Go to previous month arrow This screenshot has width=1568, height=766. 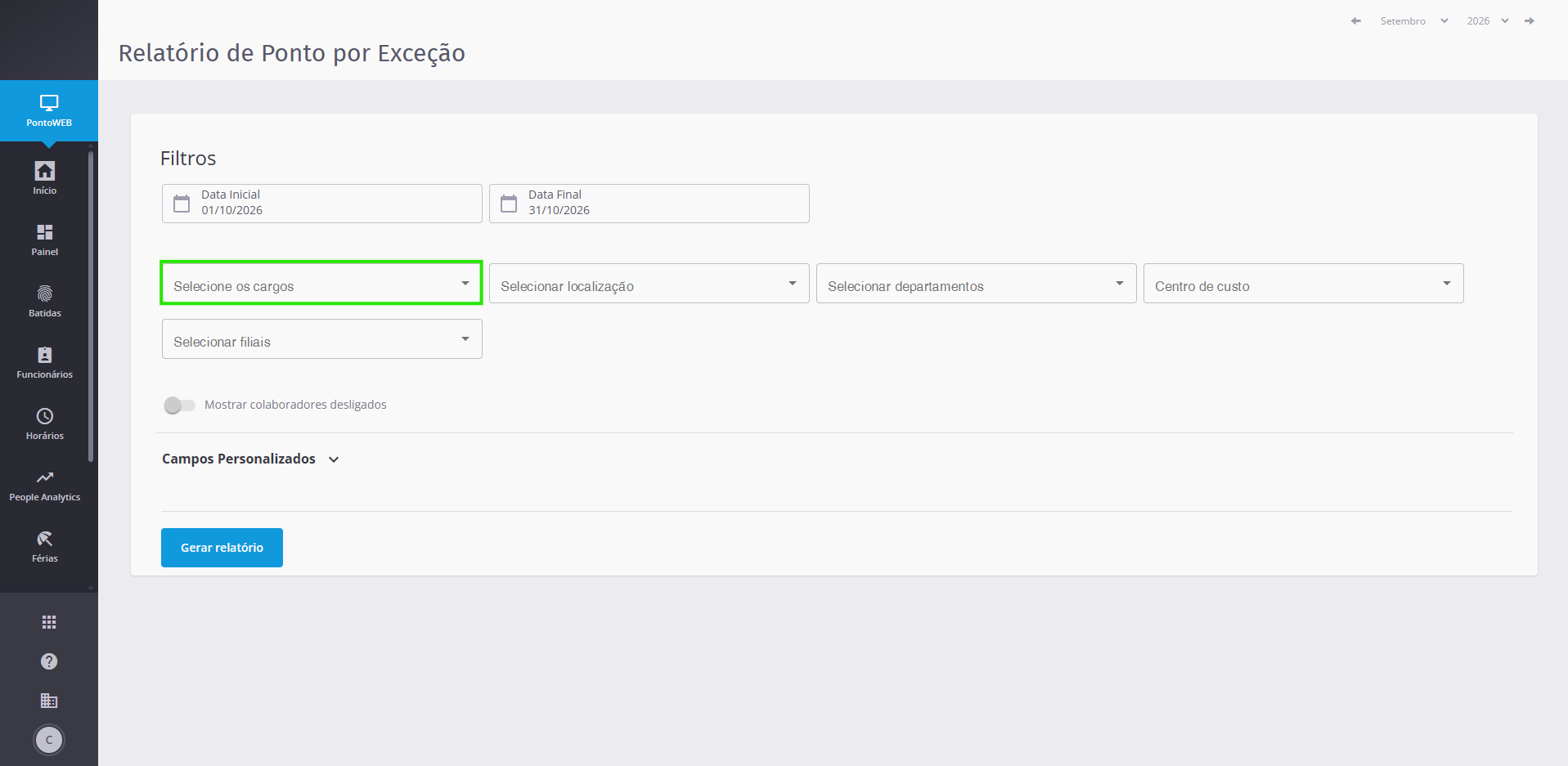point(1356,20)
